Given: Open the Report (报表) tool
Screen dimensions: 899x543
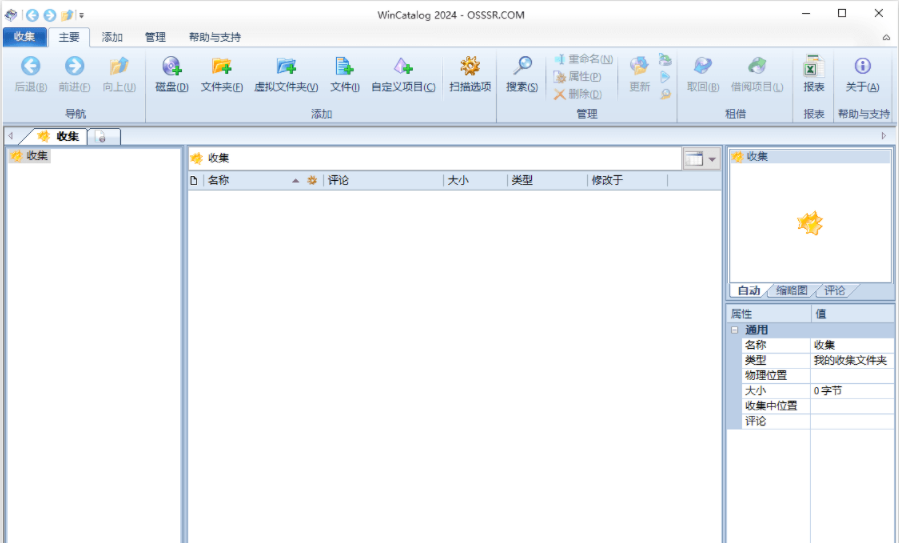Looking at the screenshot, I should (814, 67).
